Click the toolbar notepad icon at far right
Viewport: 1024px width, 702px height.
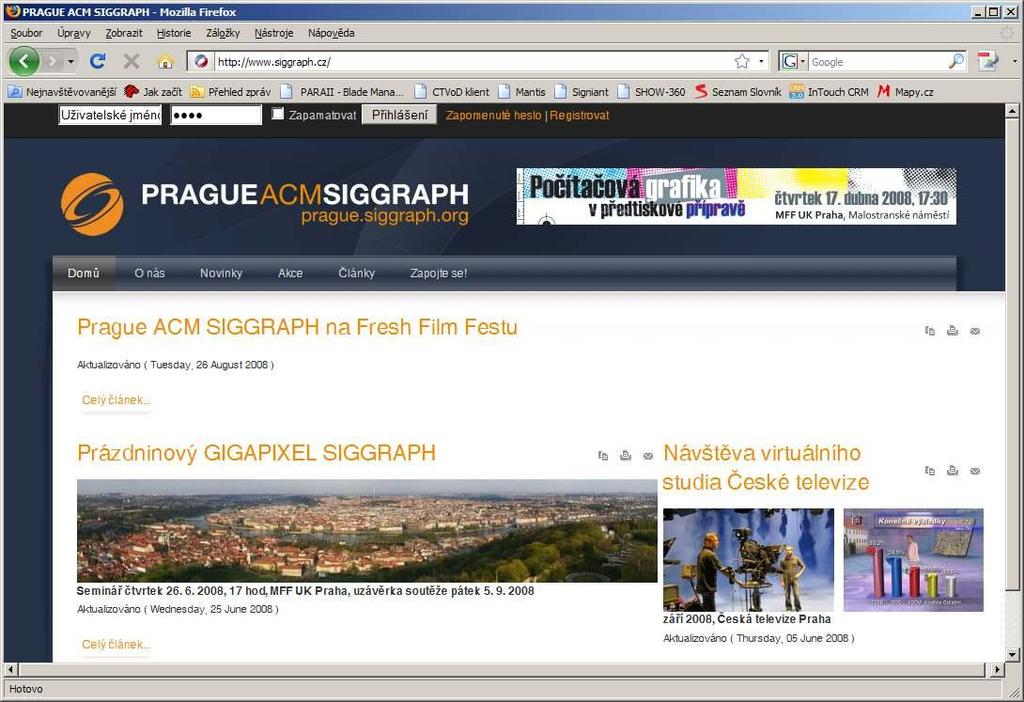(x=988, y=61)
